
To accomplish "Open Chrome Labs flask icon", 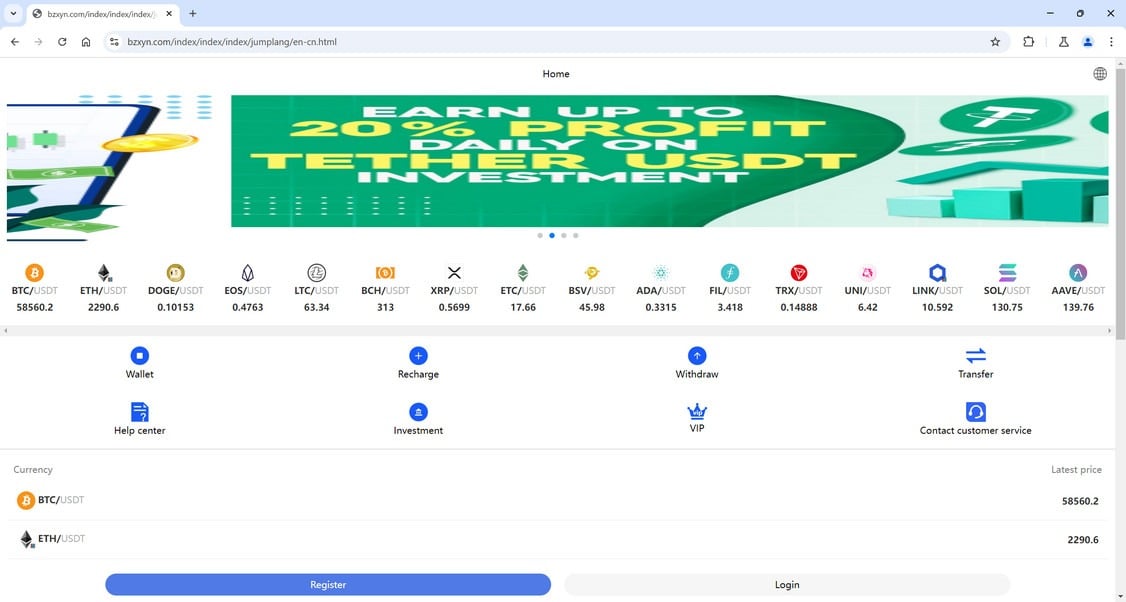I will 1064,42.
